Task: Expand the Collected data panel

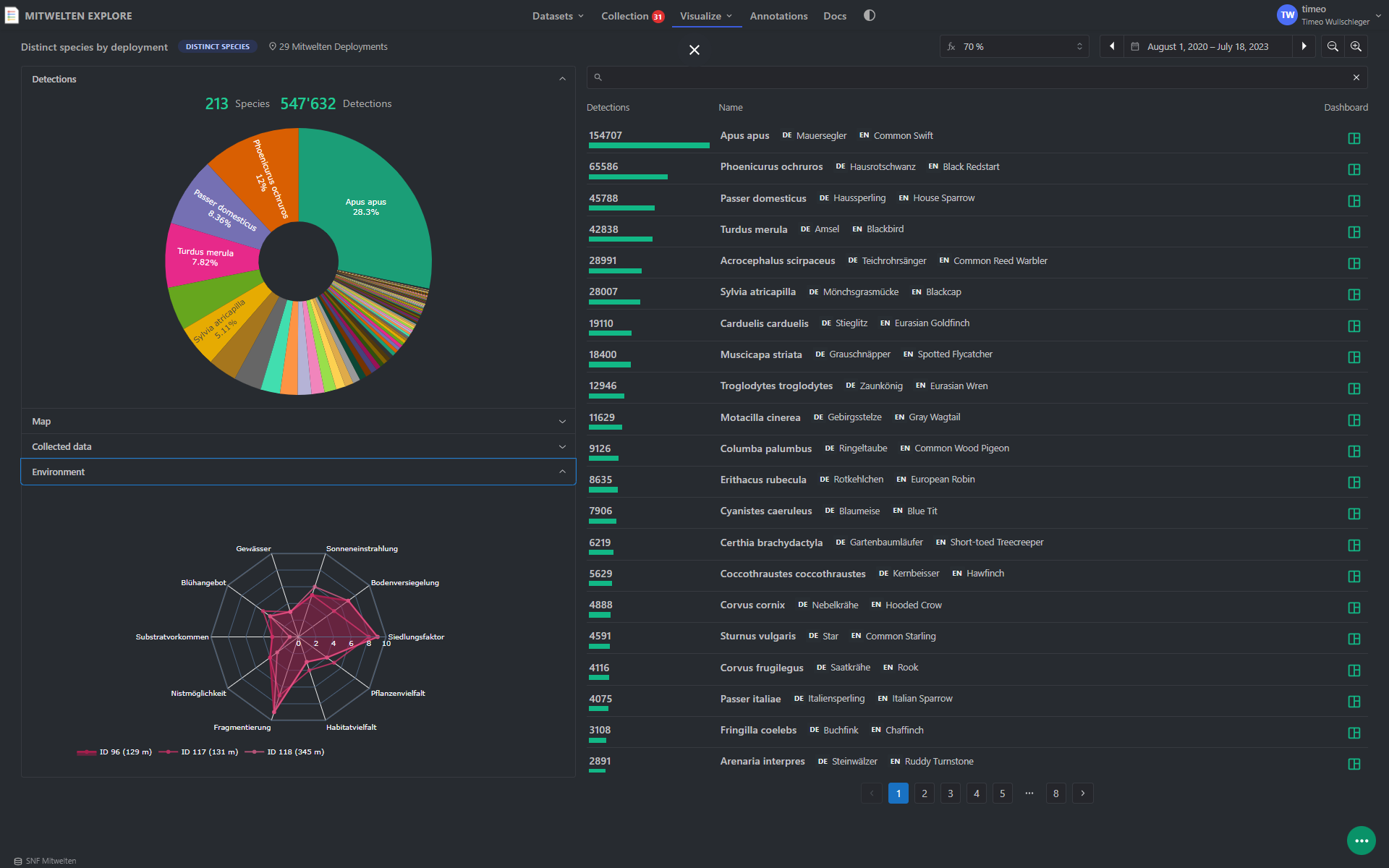Action: click(x=298, y=446)
